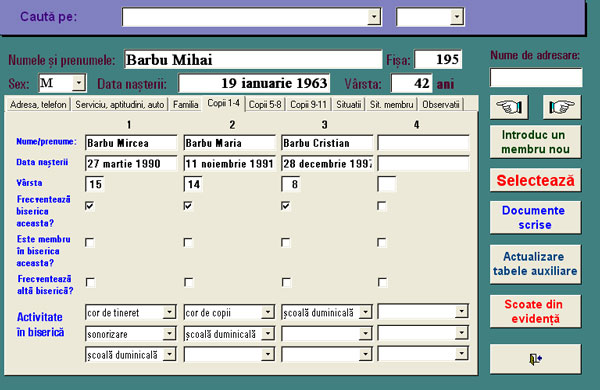Check 'Este membru' for child 4

tap(382, 242)
